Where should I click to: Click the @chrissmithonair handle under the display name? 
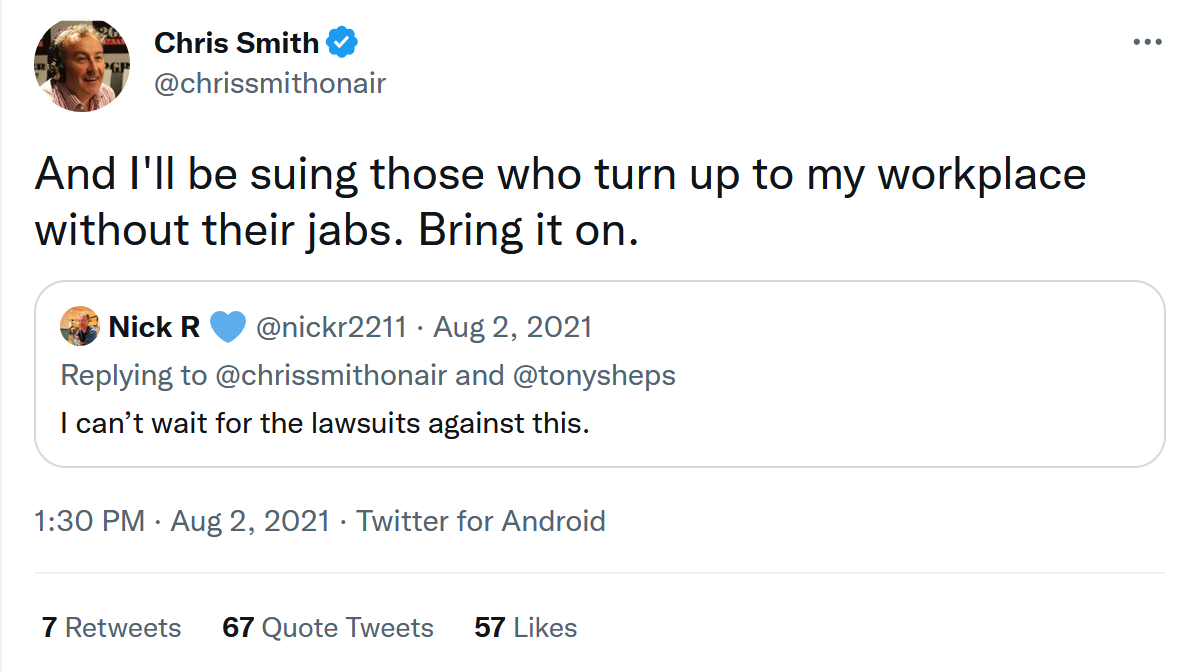[269, 84]
